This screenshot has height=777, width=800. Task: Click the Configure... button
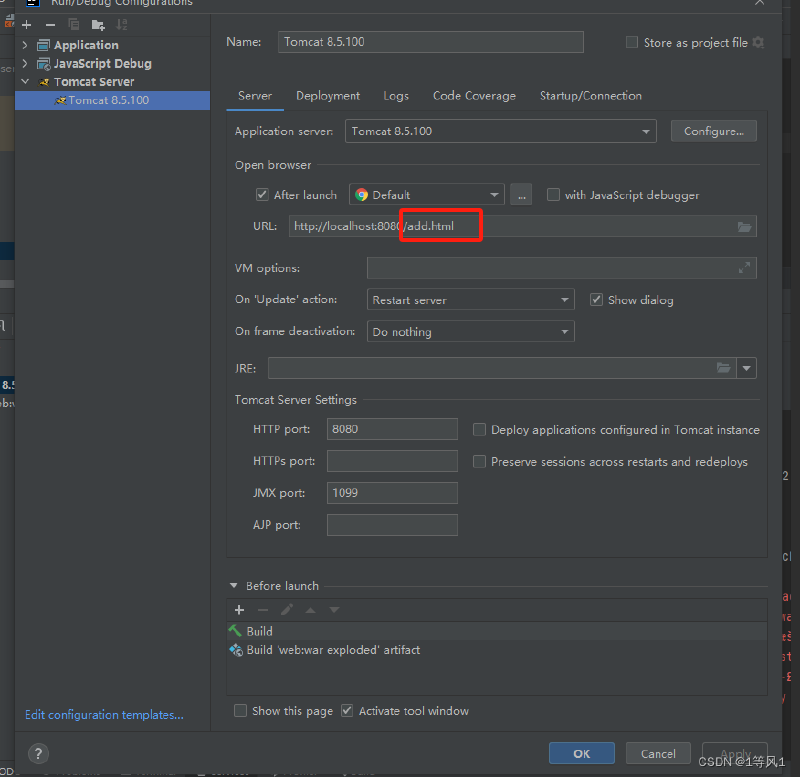(x=714, y=131)
